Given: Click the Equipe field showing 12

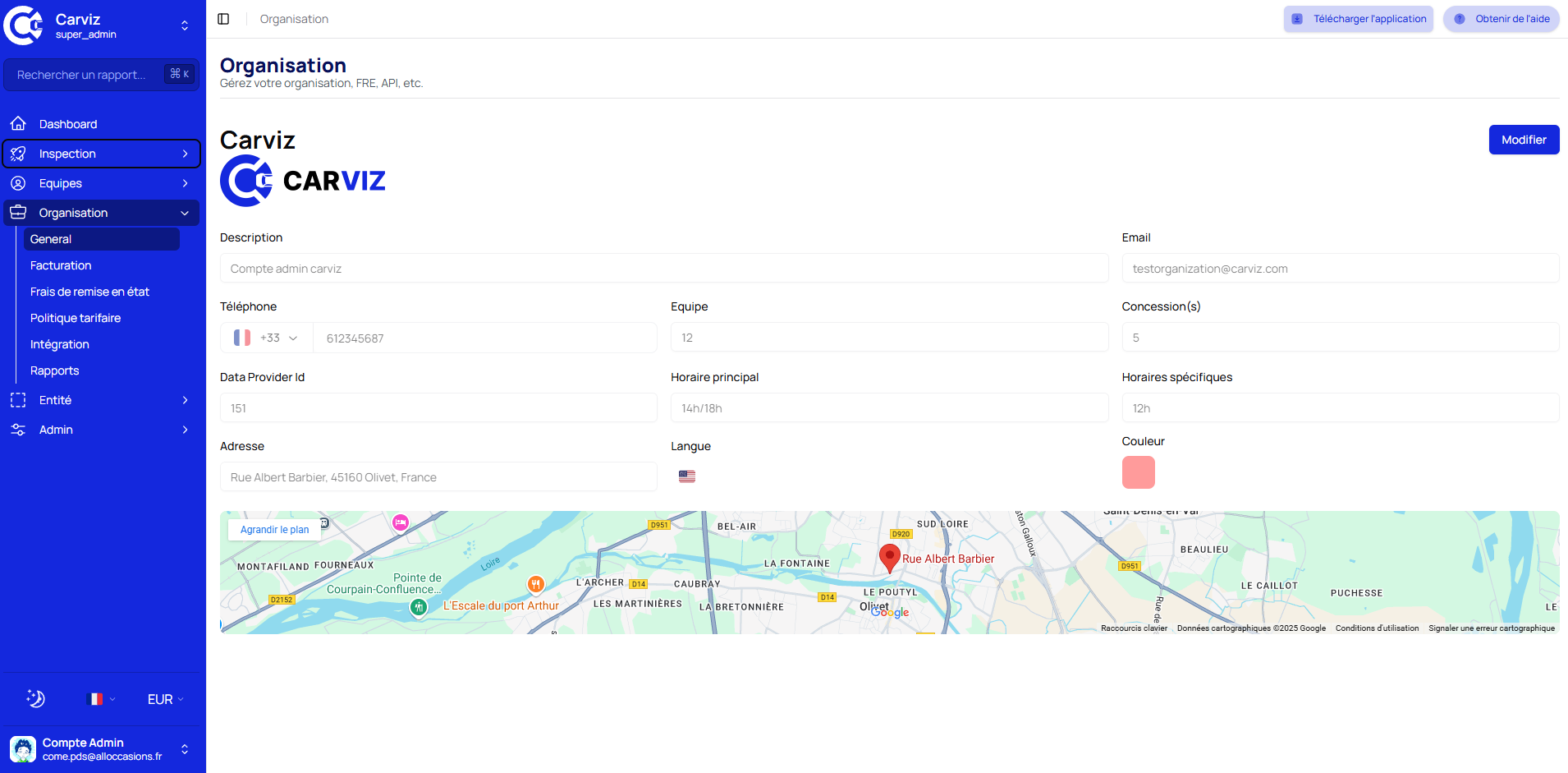Looking at the screenshot, I should tap(890, 337).
